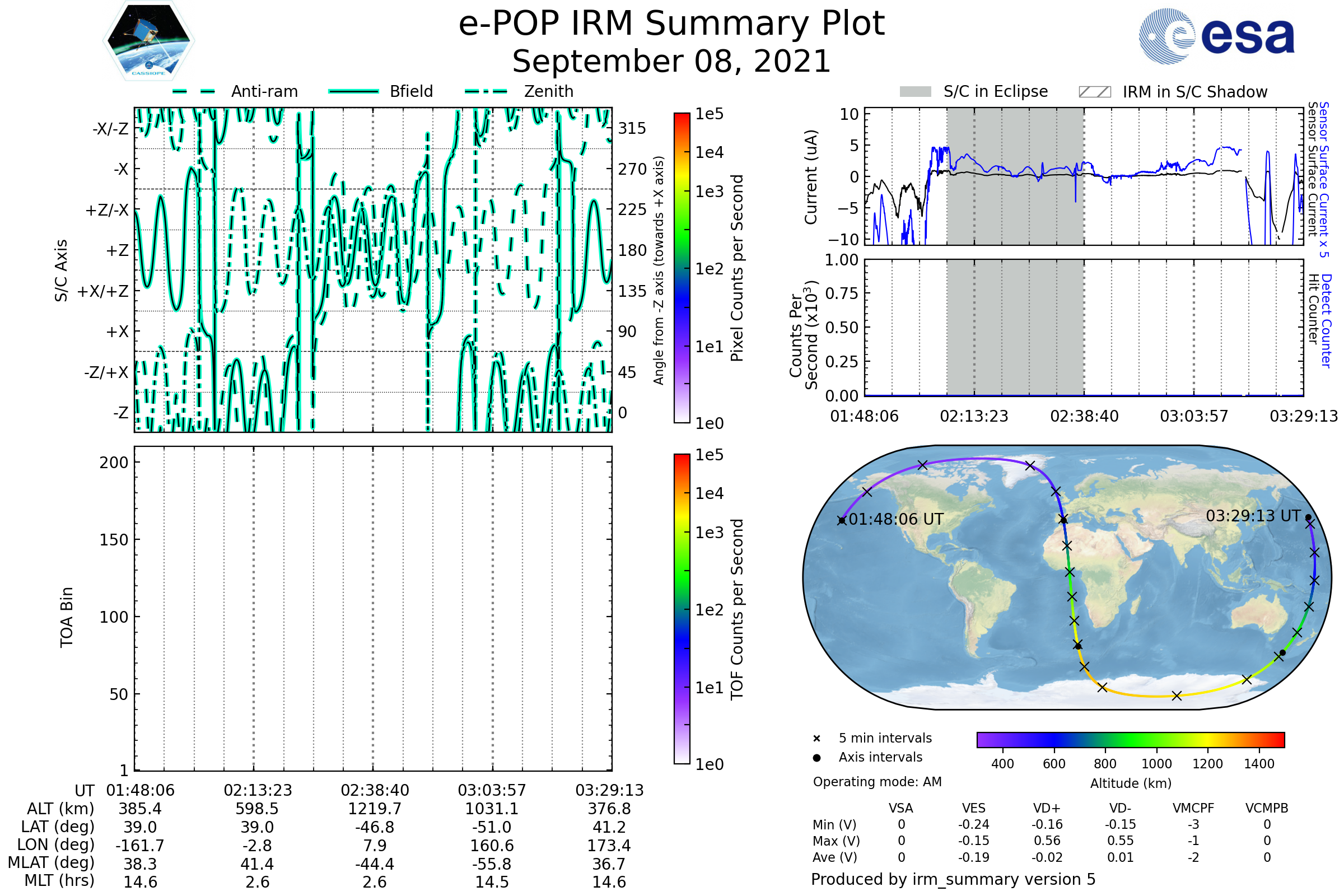This screenshot has height=896, width=1344.
Task: Click the 5 min intervals cross legend marker
Action: [x=816, y=739]
